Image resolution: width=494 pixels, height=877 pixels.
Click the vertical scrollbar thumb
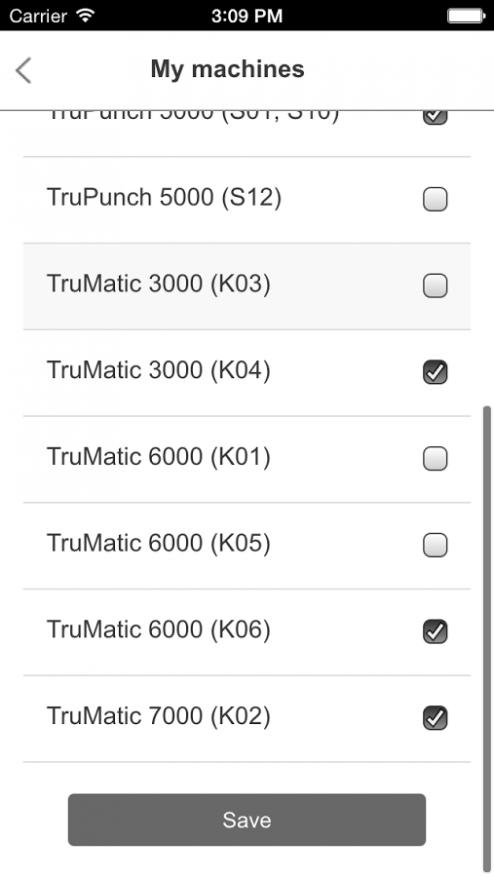click(x=487, y=639)
